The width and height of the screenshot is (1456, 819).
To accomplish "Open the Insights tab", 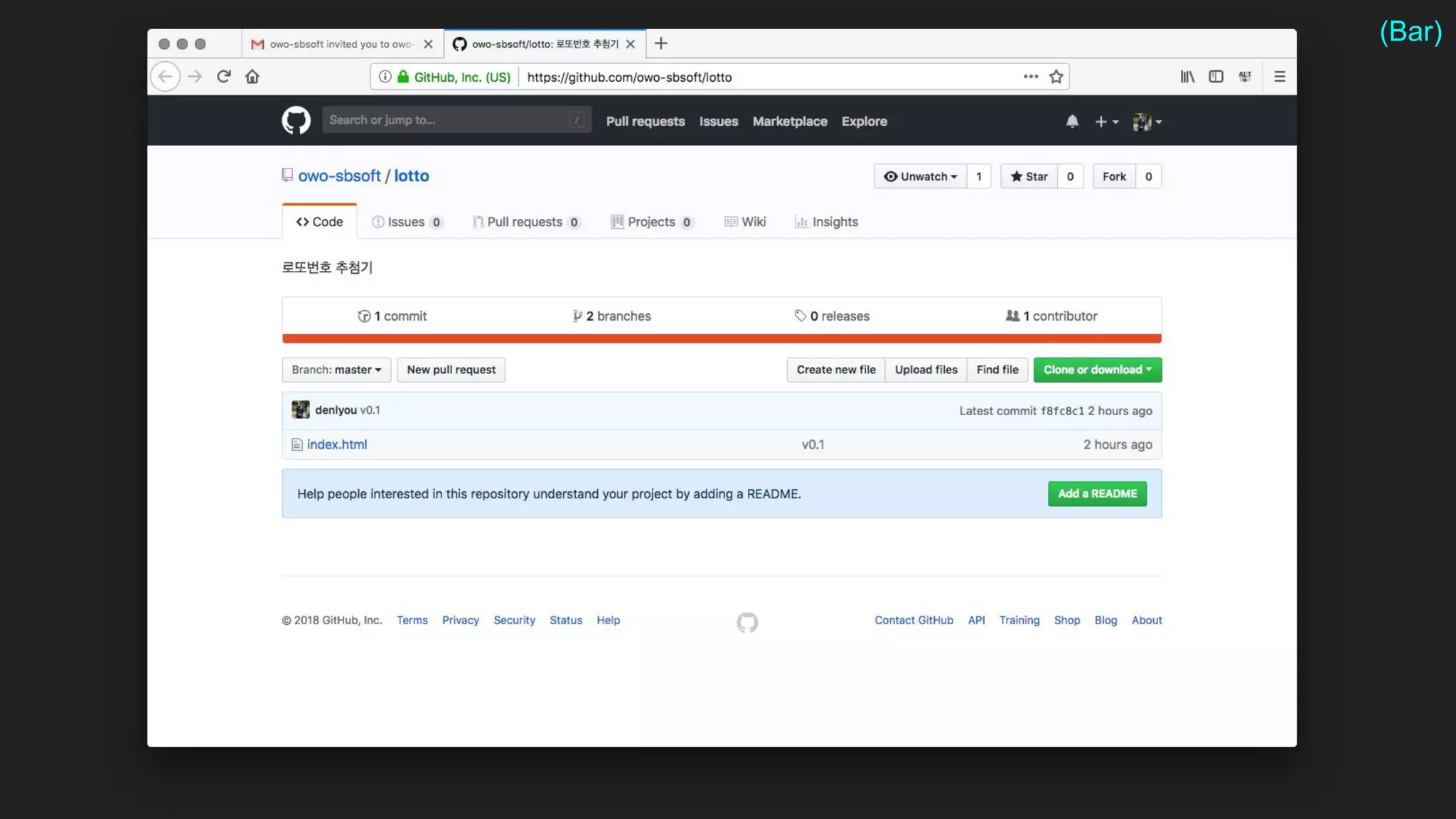I will click(826, 222).
